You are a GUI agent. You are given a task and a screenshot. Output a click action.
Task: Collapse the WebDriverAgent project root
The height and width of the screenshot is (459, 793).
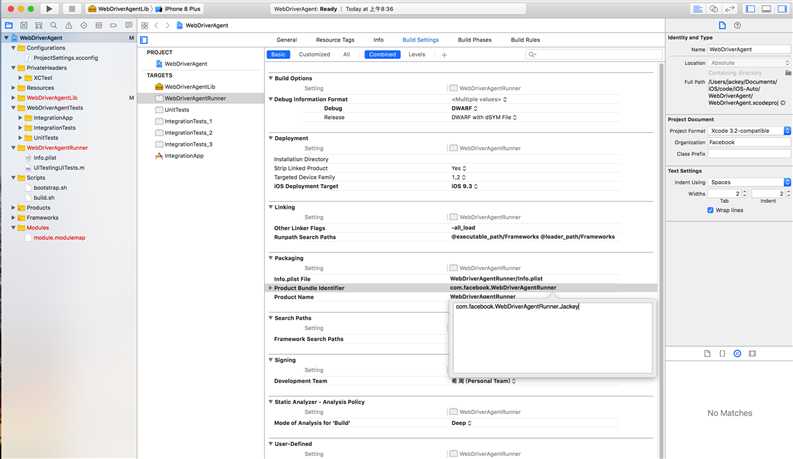pyautogui.click(x=6, y=38)
